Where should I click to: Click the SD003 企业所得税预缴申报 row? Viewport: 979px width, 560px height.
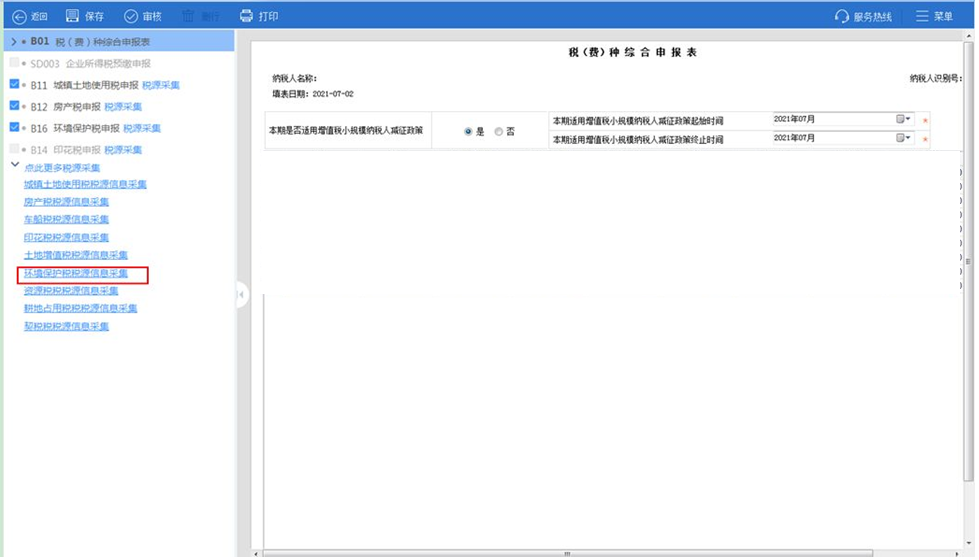pos(119,64)
